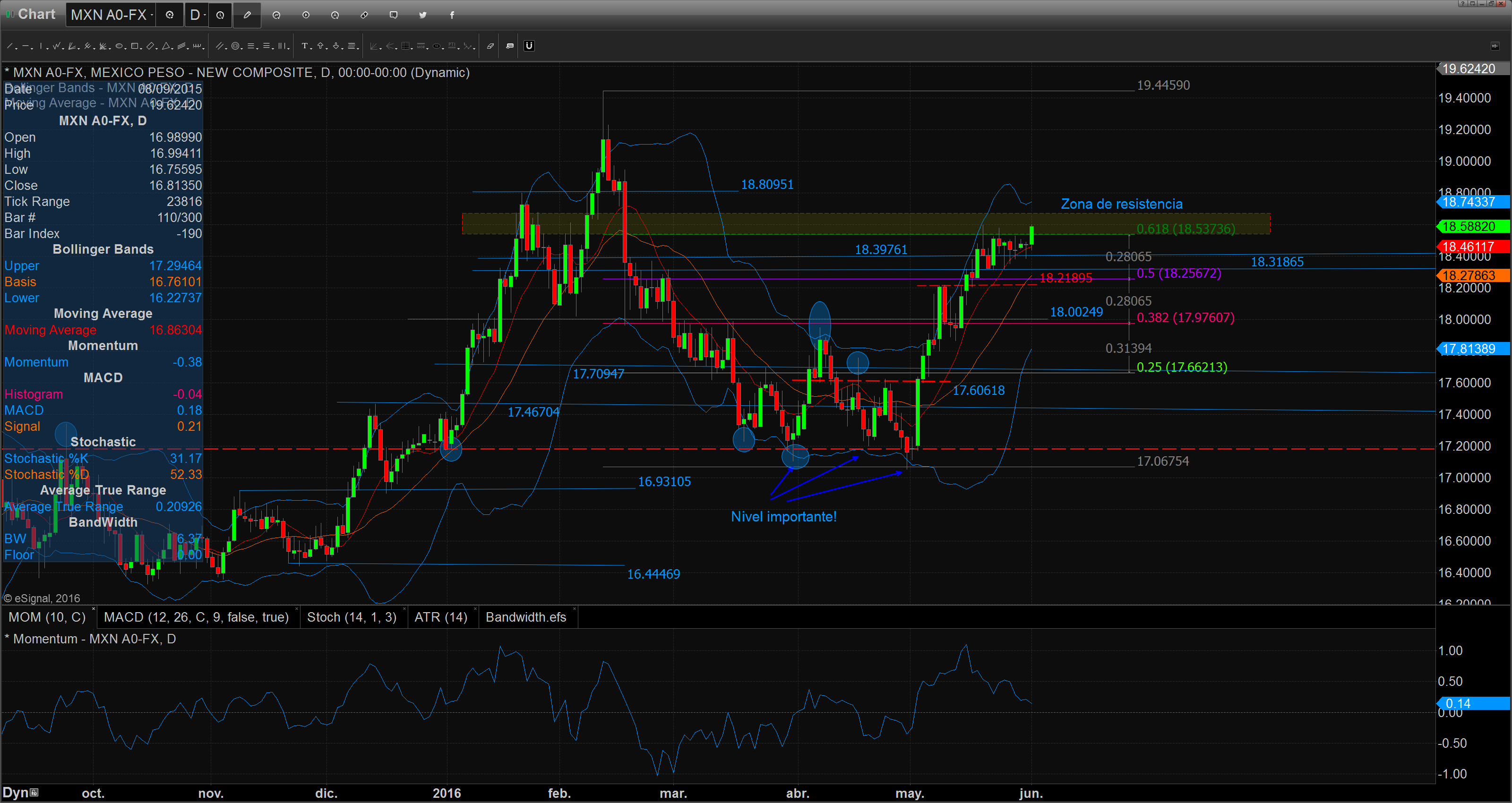Viewport: 1512px width, 803px height.
Task: Click the drawing pencil toolbar toggle
Action: tap(247, 15)
